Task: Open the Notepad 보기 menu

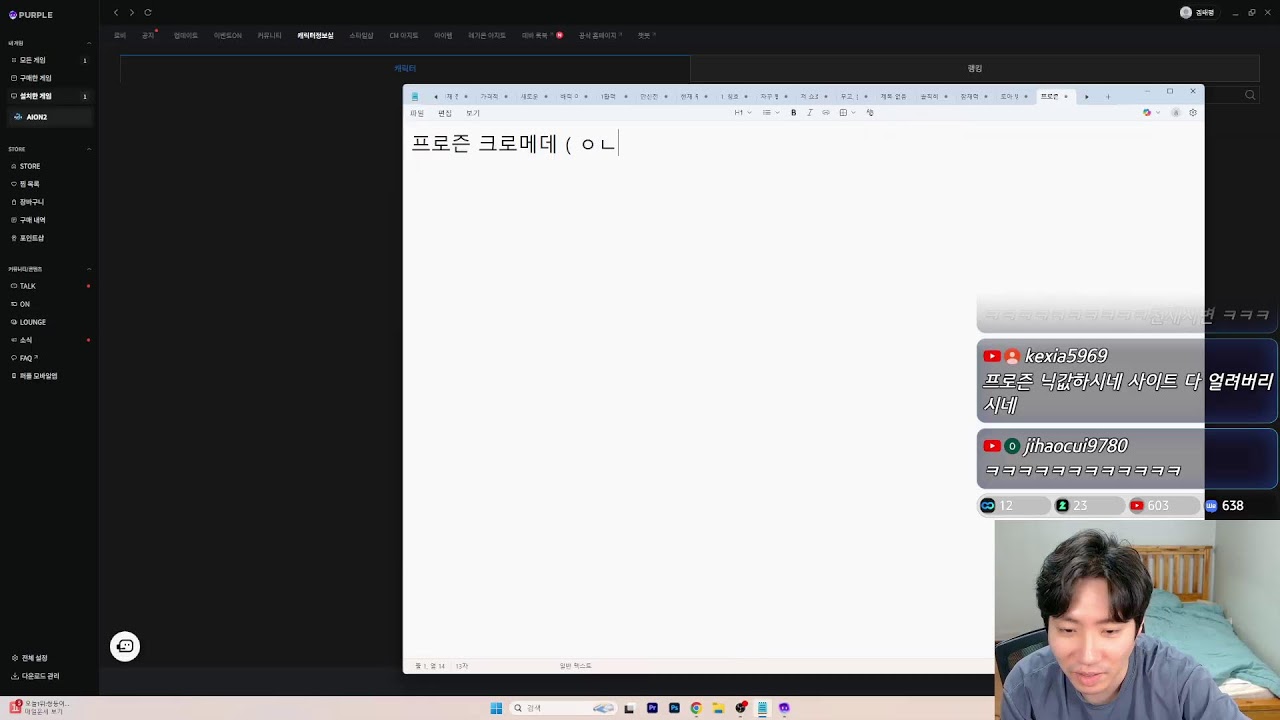Action: pyautogui.click(x=473, y=113)
